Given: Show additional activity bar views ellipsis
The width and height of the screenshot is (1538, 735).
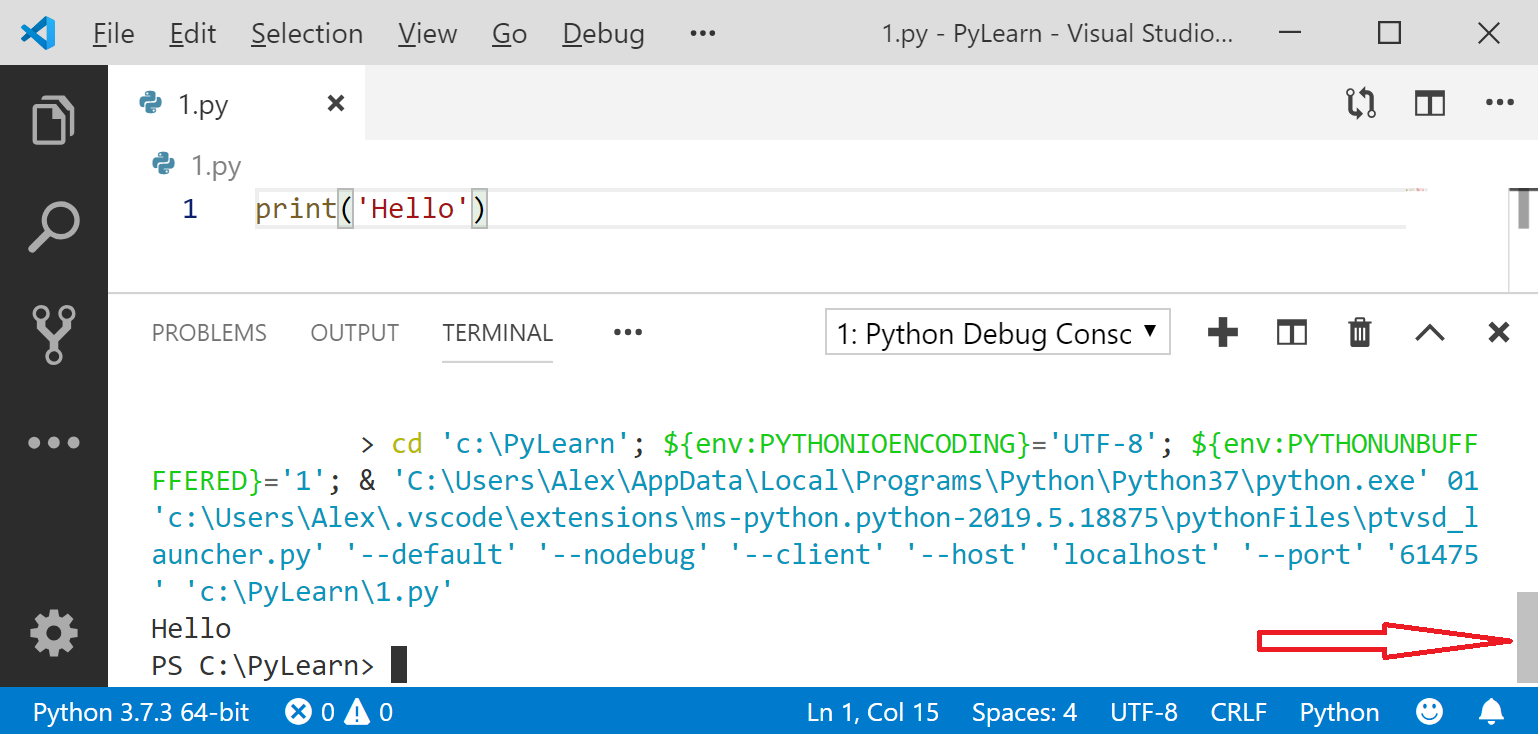Looking at the screenshot, I should click(53, 442).
